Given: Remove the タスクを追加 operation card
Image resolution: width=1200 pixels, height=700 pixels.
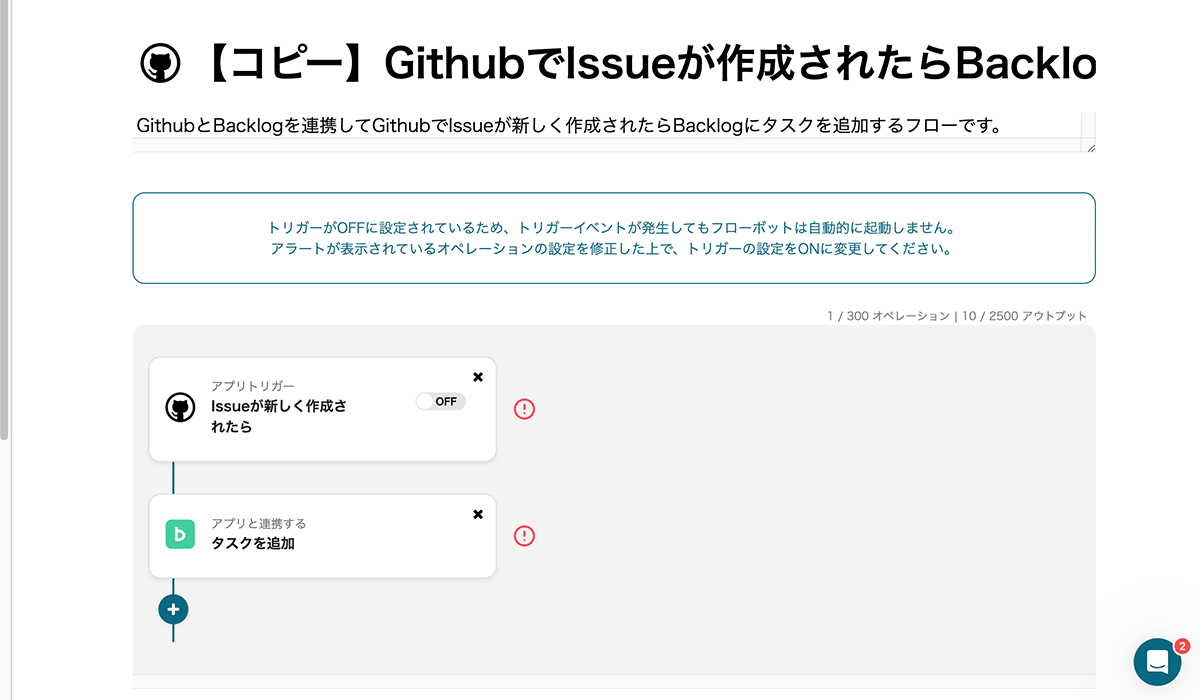Looking at the screenshot, I should tap(478, 514).
